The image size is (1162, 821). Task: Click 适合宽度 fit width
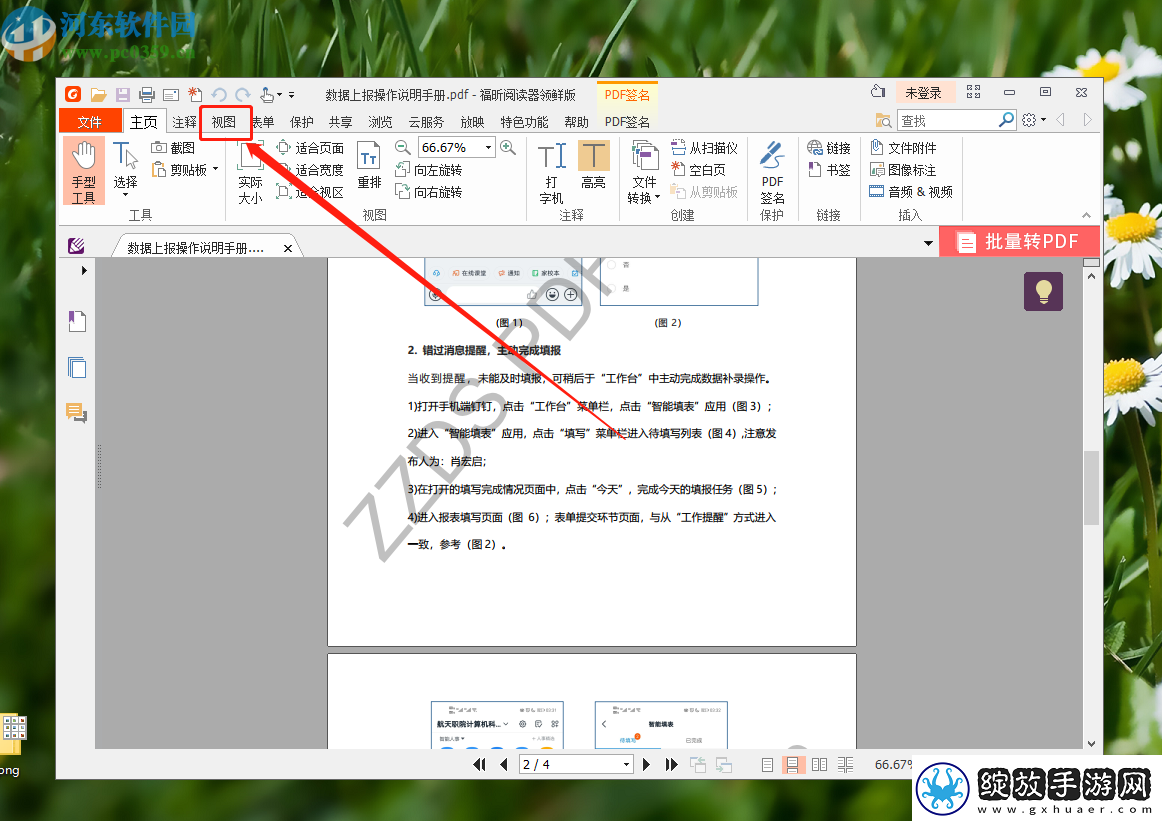click(311, 170)
